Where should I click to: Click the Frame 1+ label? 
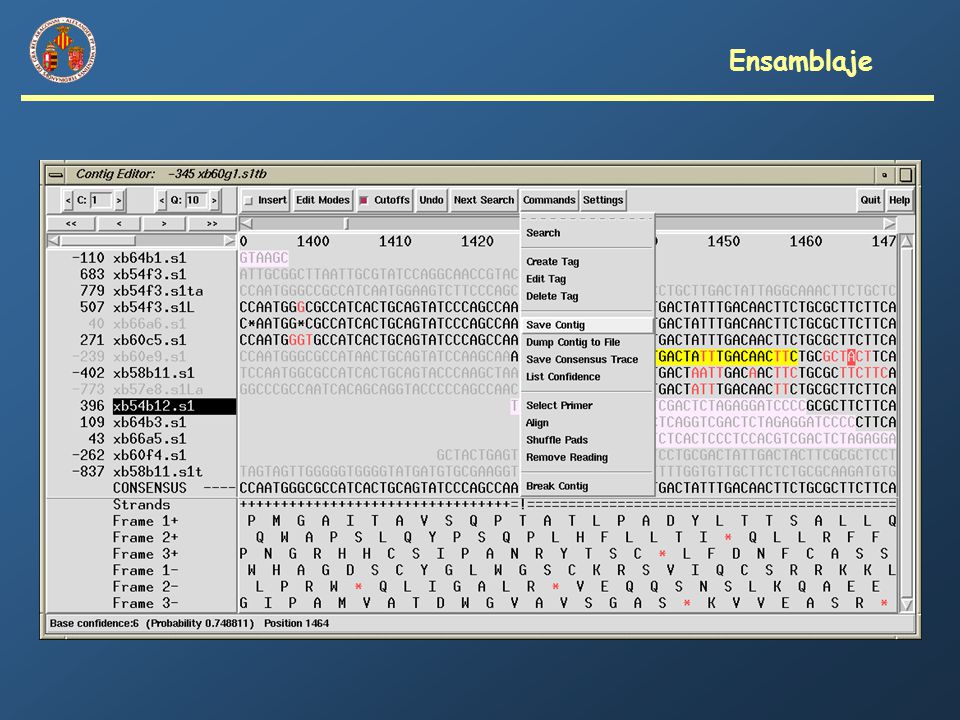146,521
